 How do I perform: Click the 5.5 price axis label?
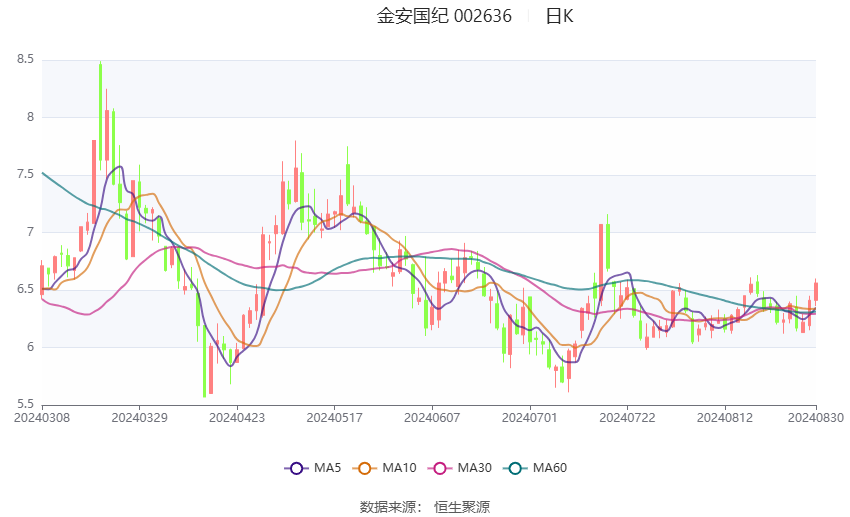tap(25, 404)
